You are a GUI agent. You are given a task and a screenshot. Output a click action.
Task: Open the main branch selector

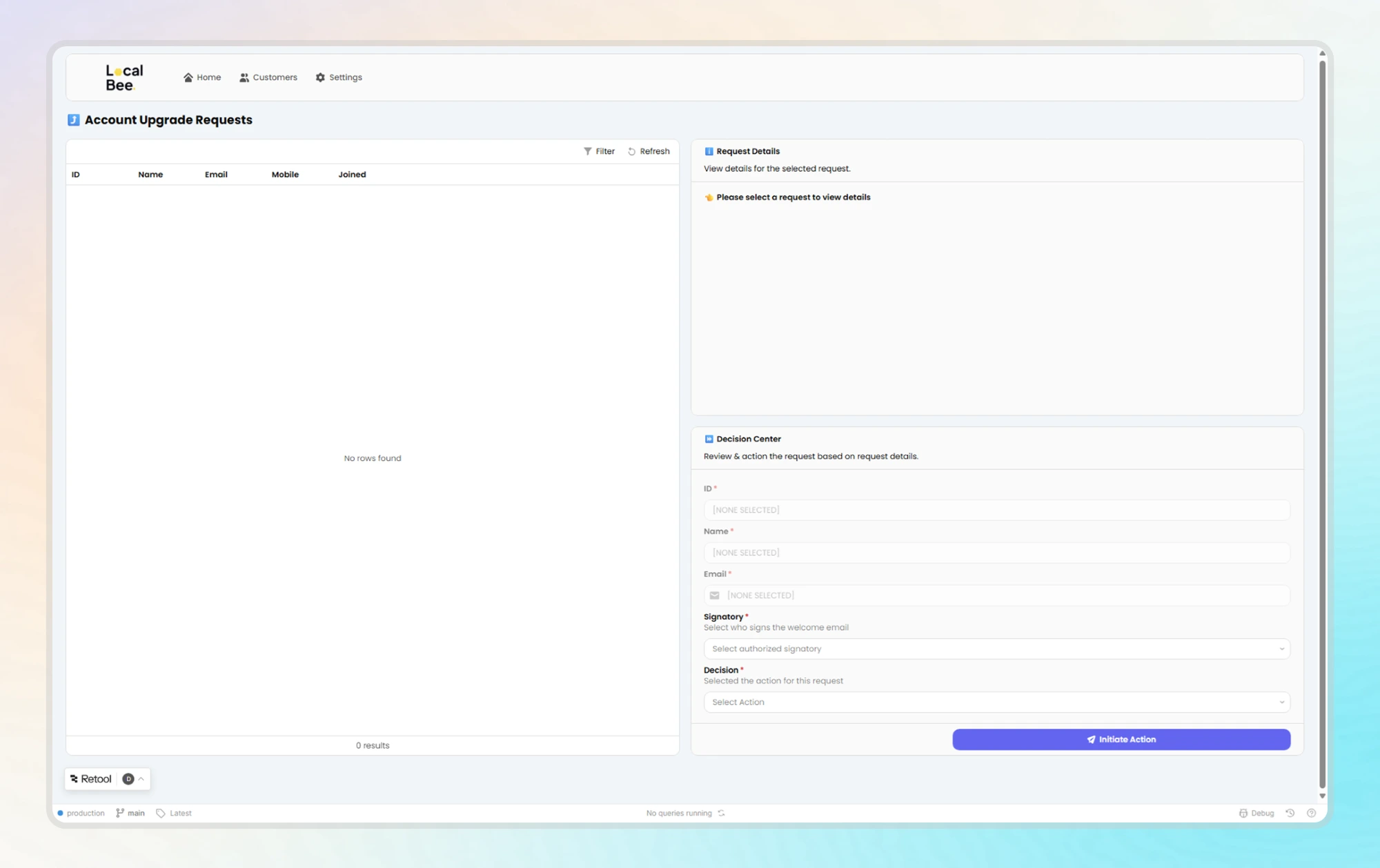pos(130,813)
